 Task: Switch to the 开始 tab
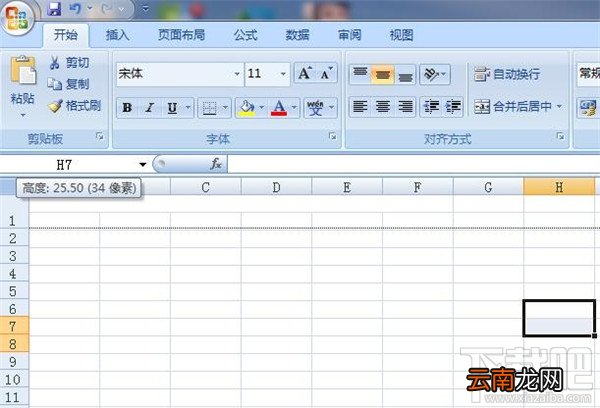tap(66, 35)
